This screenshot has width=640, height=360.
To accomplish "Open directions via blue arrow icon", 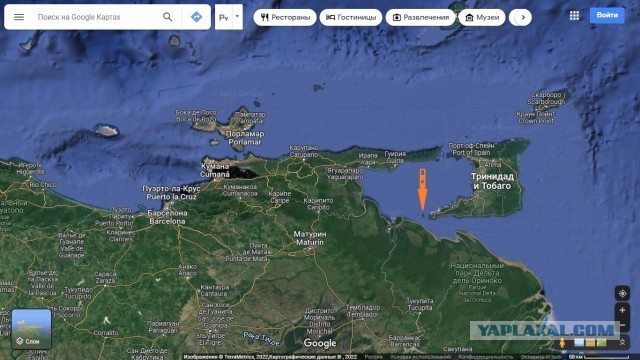I will pyautogui.click(x=196, y=17).
